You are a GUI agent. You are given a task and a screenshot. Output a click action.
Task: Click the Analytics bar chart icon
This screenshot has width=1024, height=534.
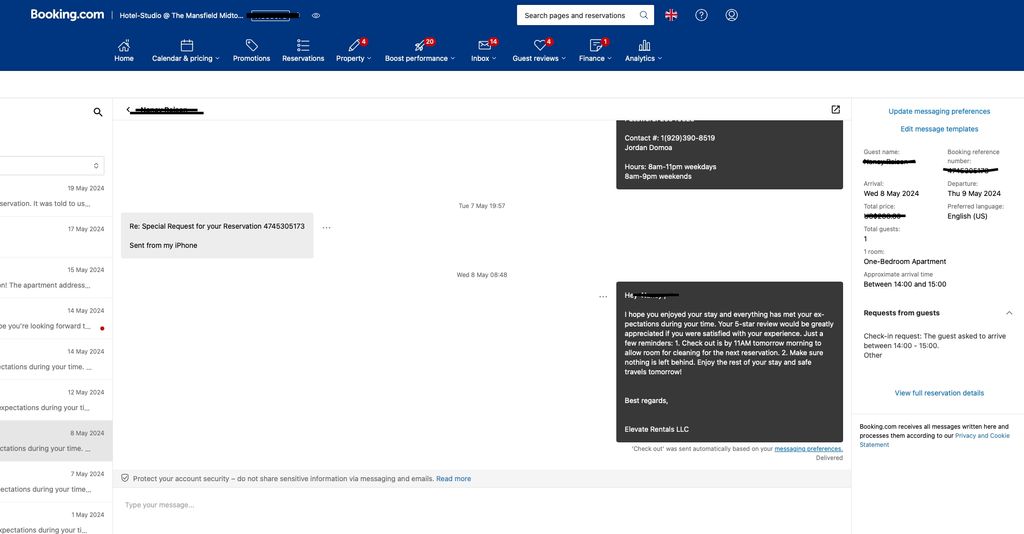click(644, 45)
